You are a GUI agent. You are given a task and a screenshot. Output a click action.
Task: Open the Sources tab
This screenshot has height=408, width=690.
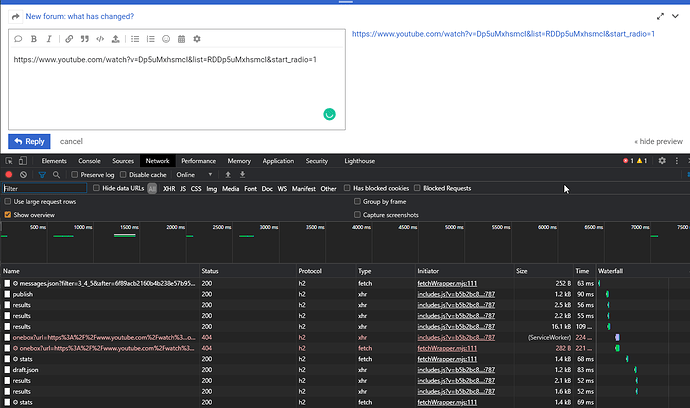[x=123, y=161]
